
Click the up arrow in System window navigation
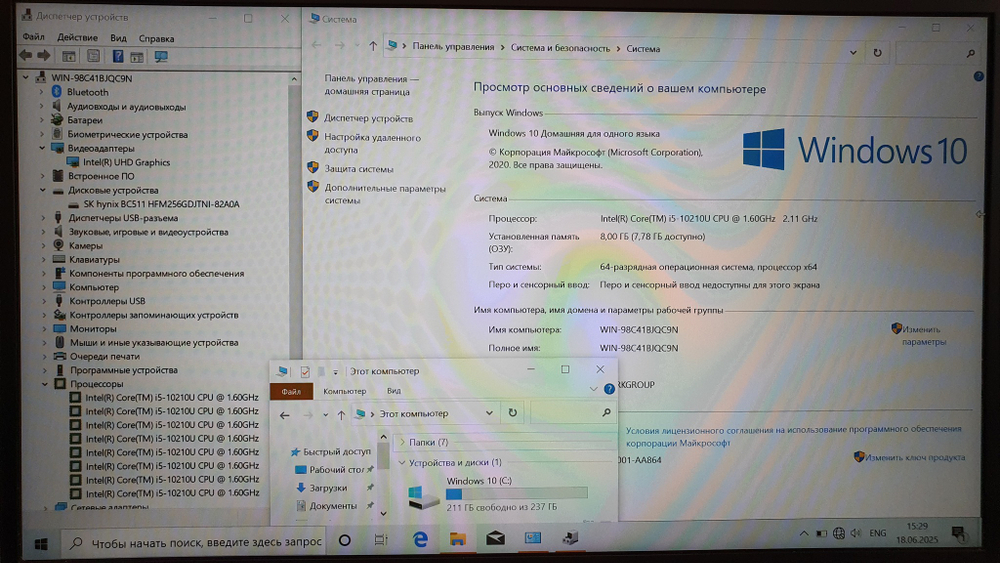pos(372,46)
